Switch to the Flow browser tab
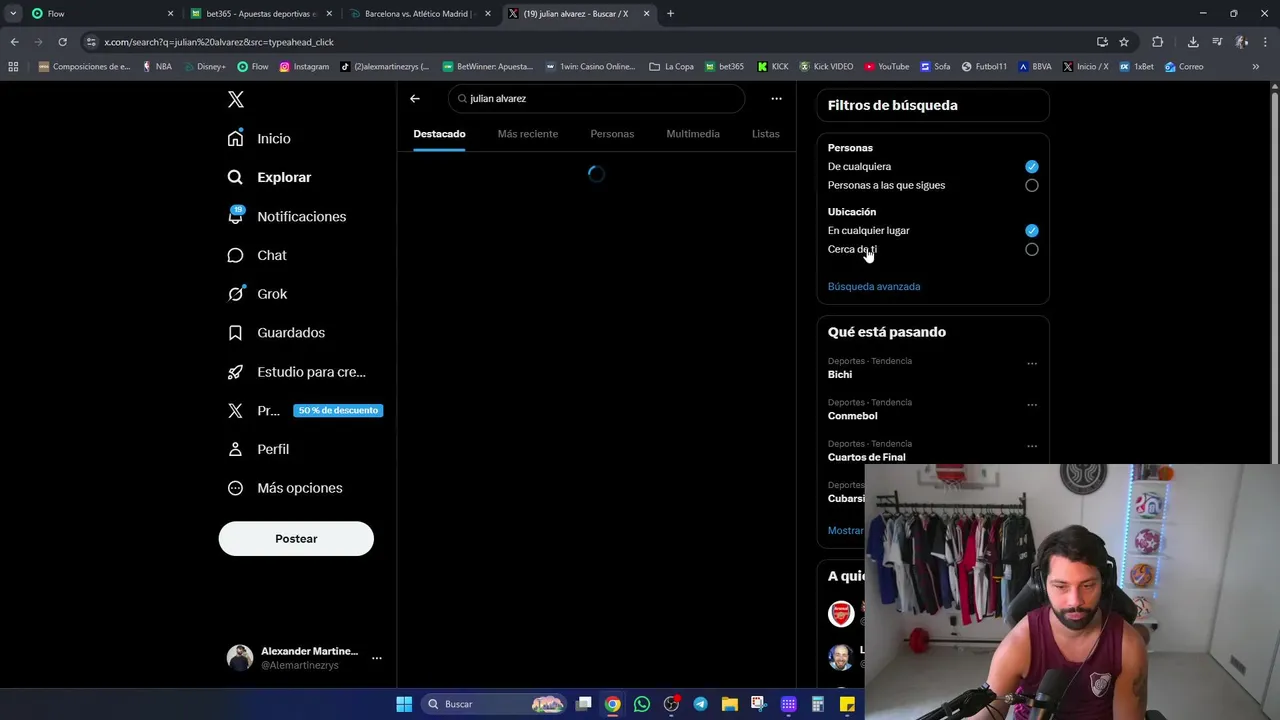The height and width of the screenshot is (720, 1280). [x=101, y=14]
